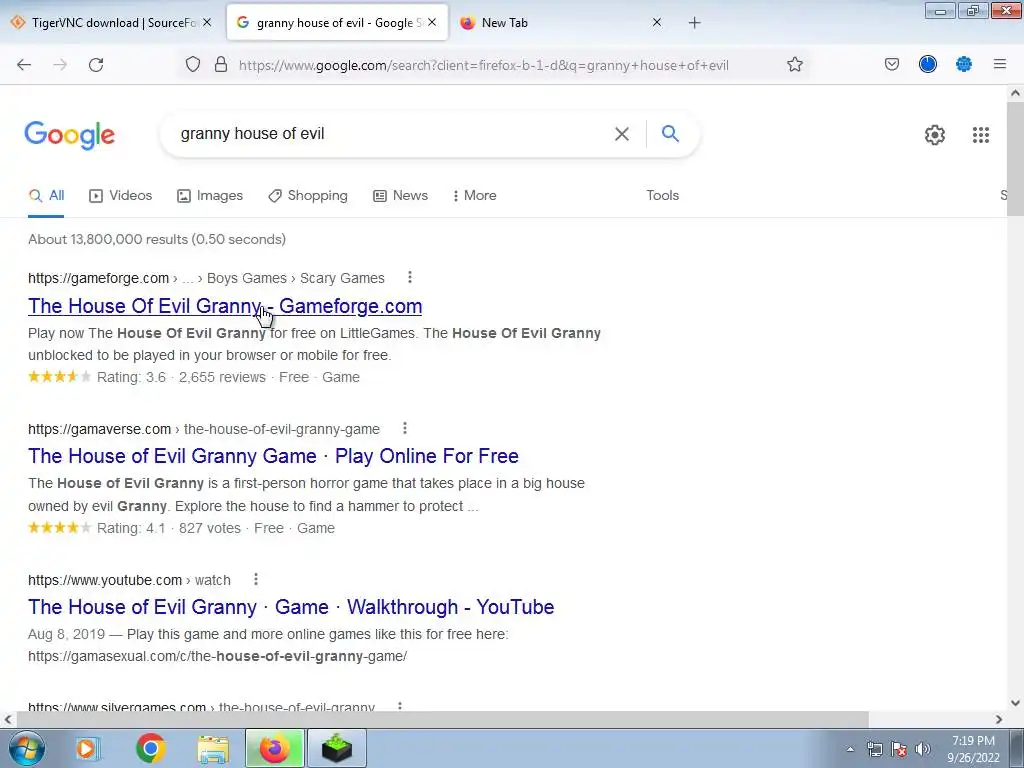Click the scroll down arrow
1024x768 pixels.
(1015, 703)
